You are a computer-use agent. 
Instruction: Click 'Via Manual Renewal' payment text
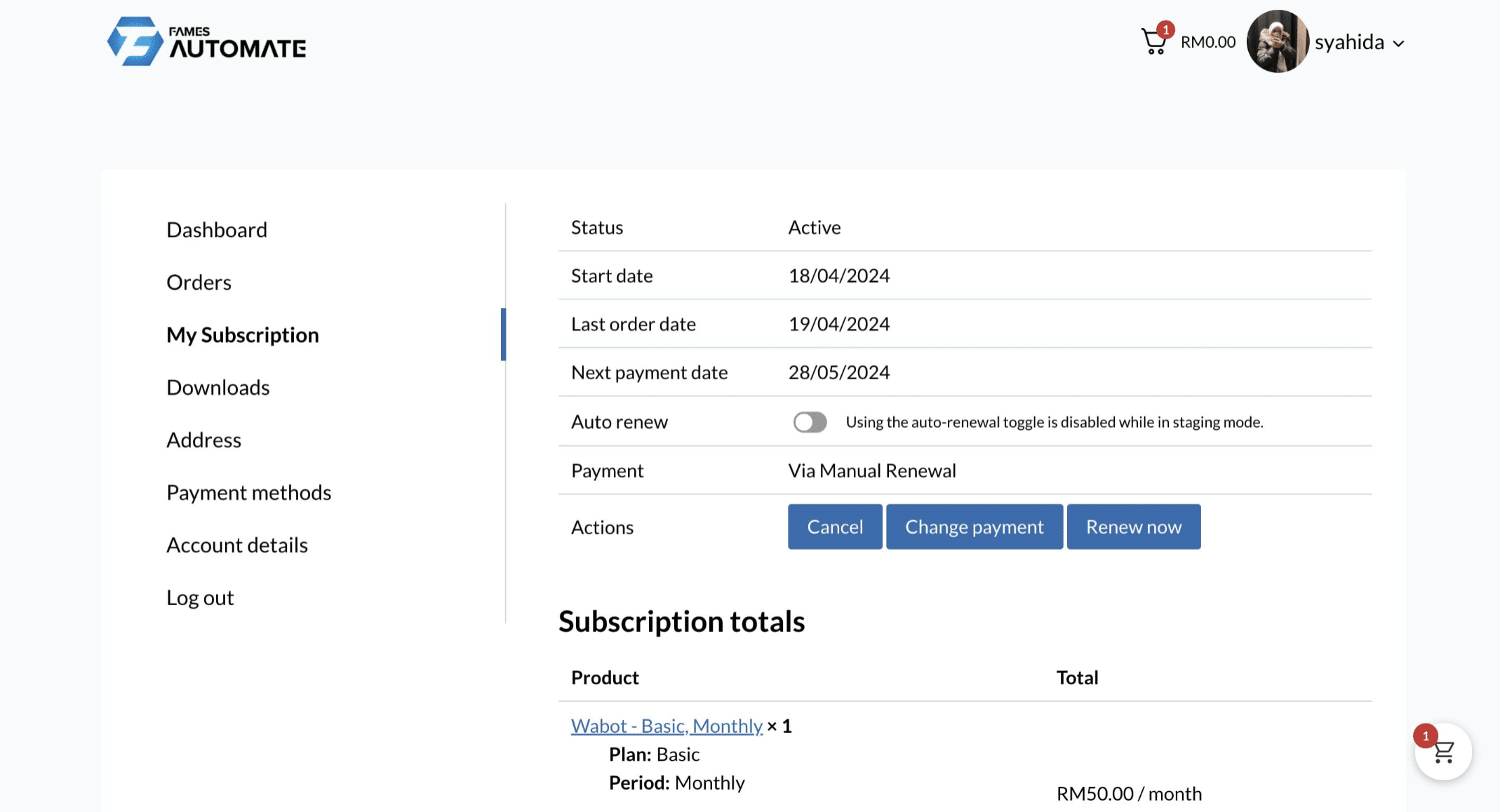pyautogui.click(x=872, y=471)
